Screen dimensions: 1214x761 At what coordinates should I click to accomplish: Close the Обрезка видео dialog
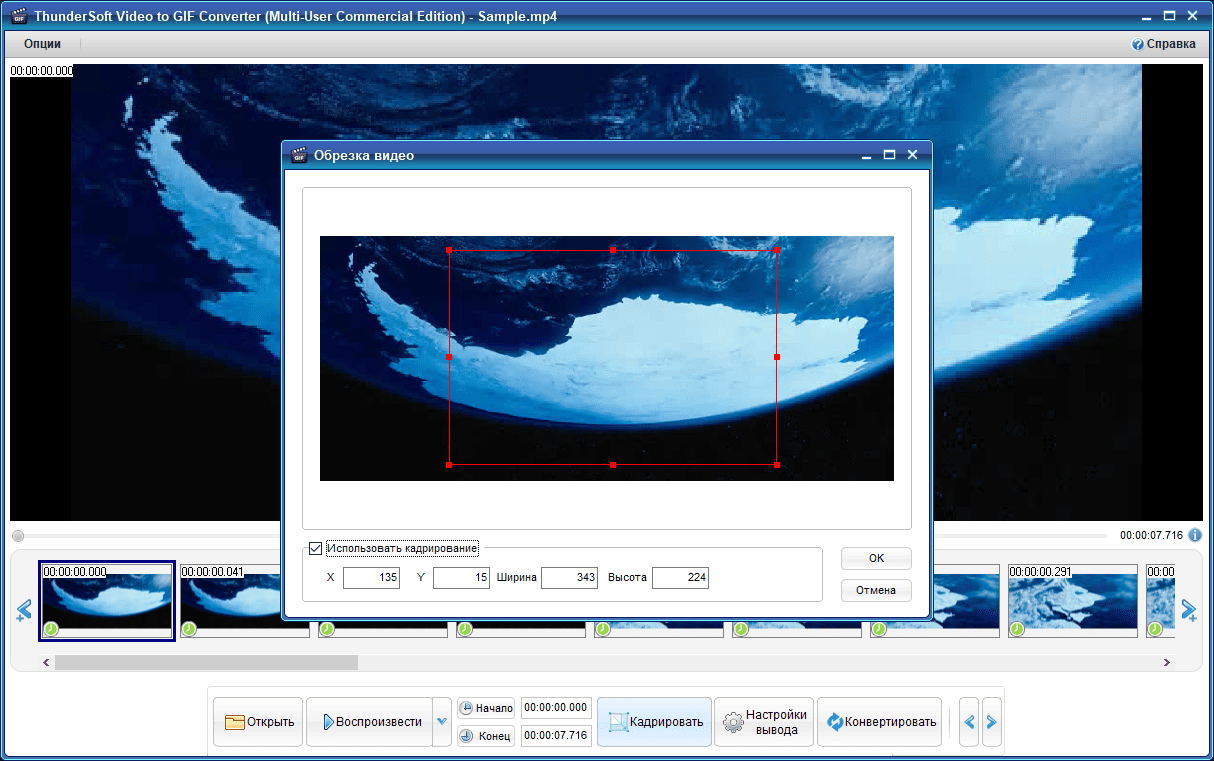click(x=912, y=155)
